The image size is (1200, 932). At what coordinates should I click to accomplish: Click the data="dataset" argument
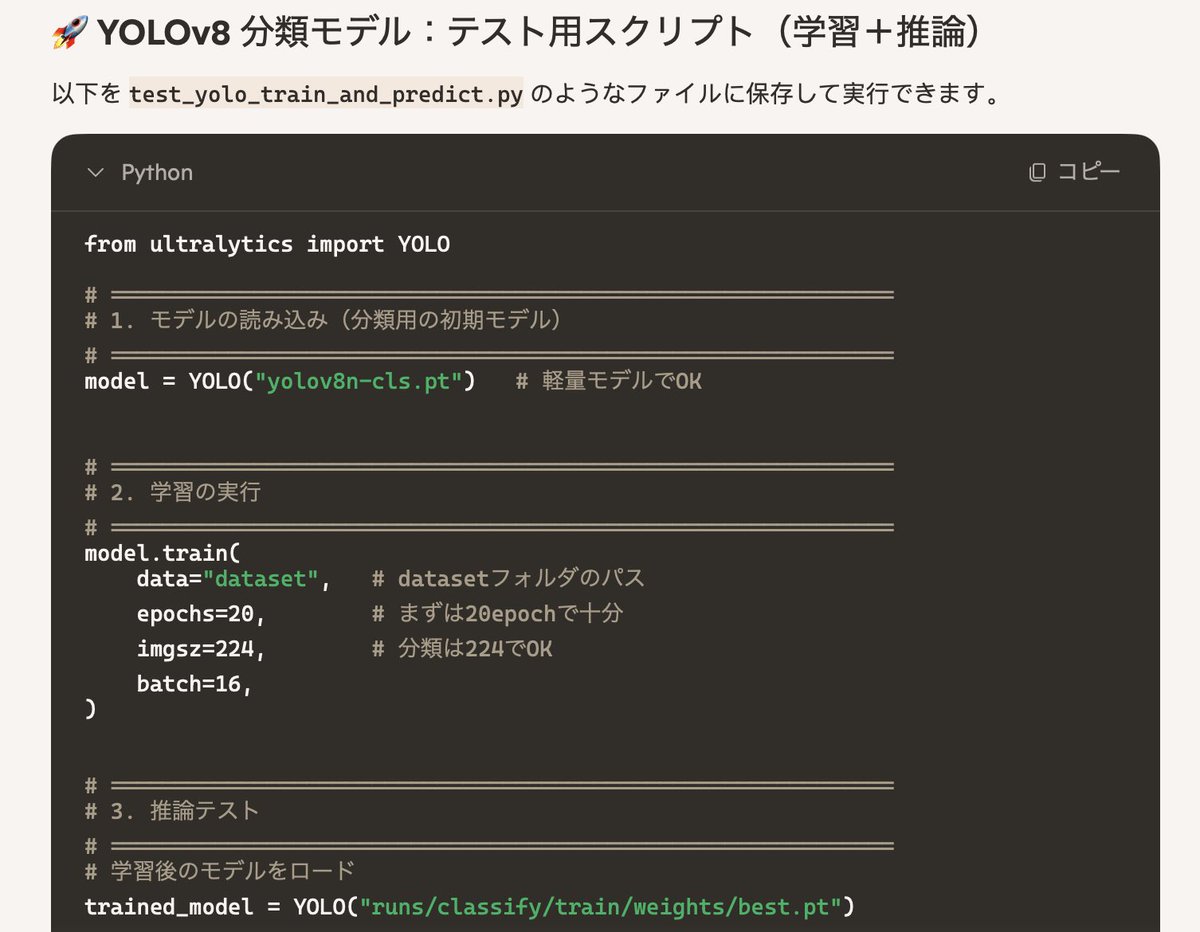click(234, 578)
